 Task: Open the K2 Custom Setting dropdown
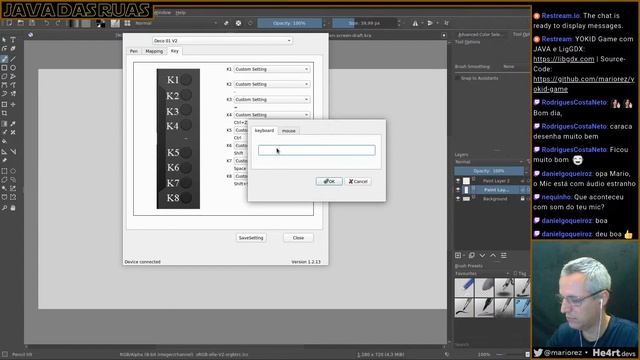(x=271, y=84)
